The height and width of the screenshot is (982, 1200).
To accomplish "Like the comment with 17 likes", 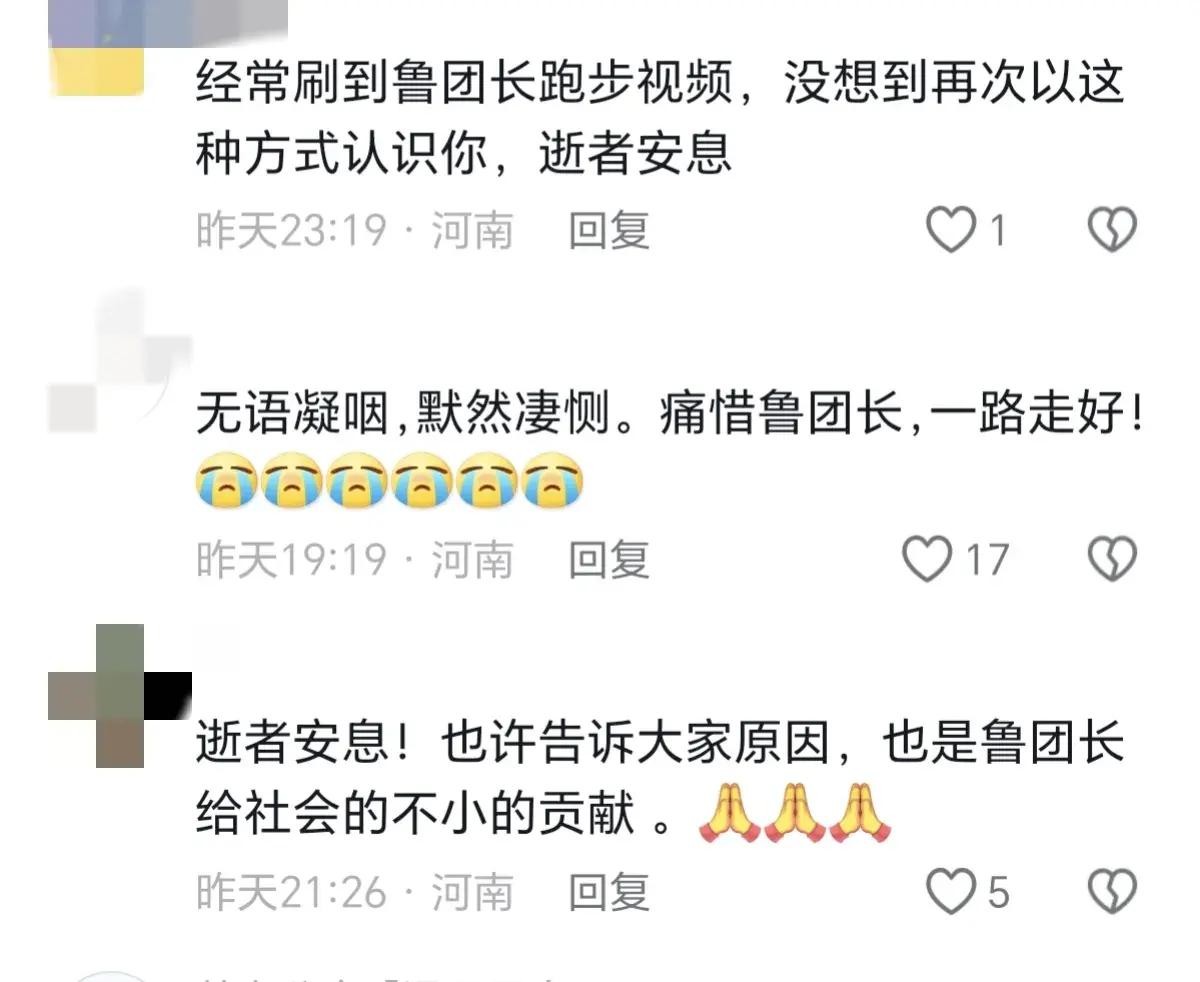I will [927, 560].
